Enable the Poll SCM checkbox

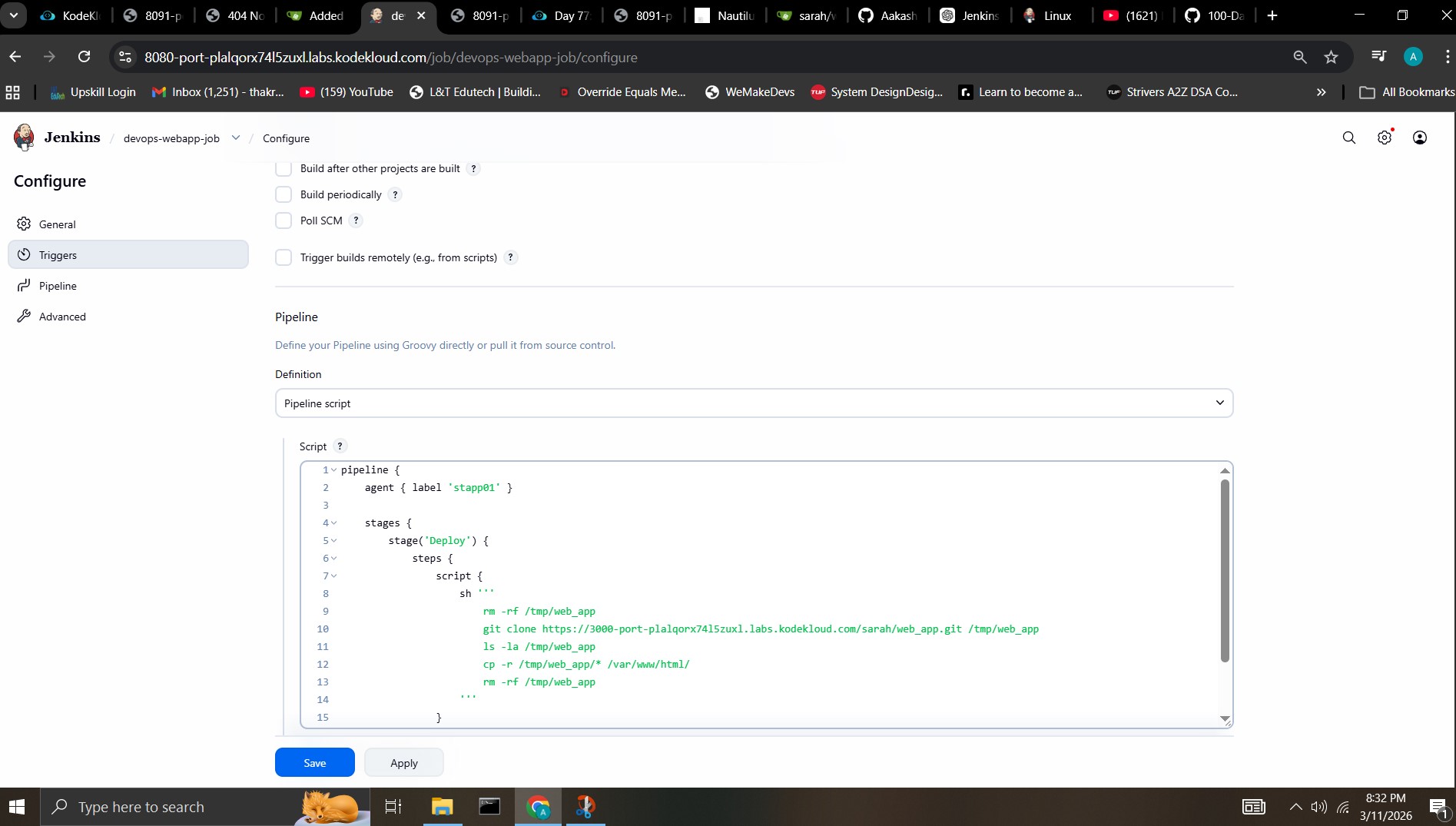284,221
